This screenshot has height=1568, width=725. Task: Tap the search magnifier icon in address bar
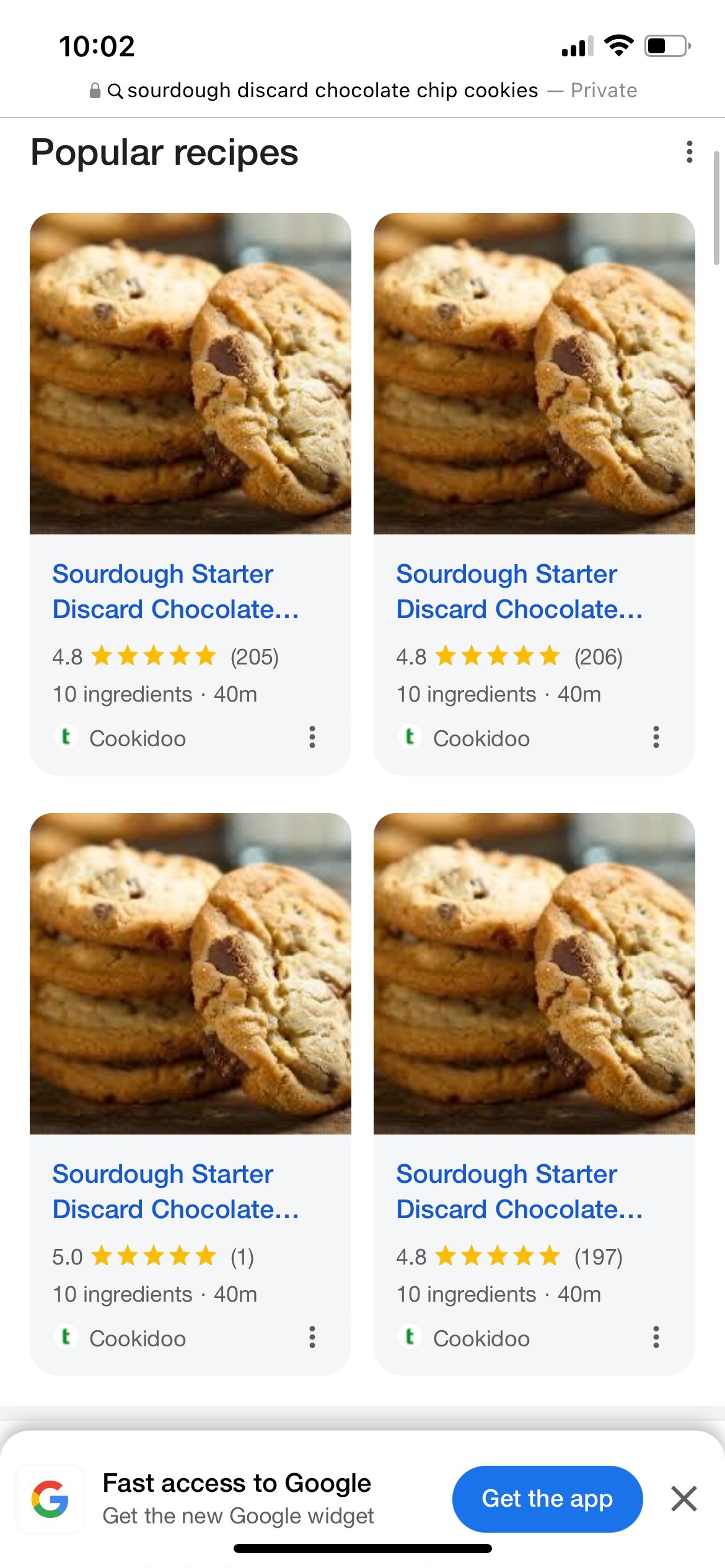tap(115, 91)
